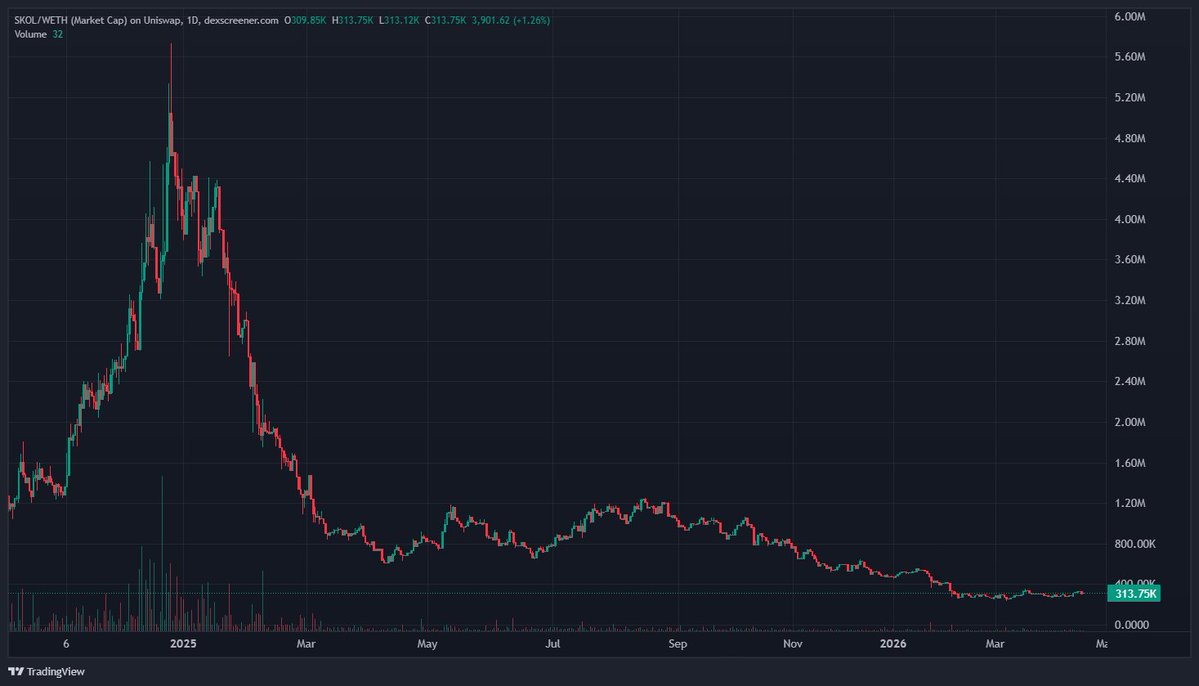Click the open value O309.85K
Image resolution: width=1199 pixels, height=686 pixels.
pos(306,21)
